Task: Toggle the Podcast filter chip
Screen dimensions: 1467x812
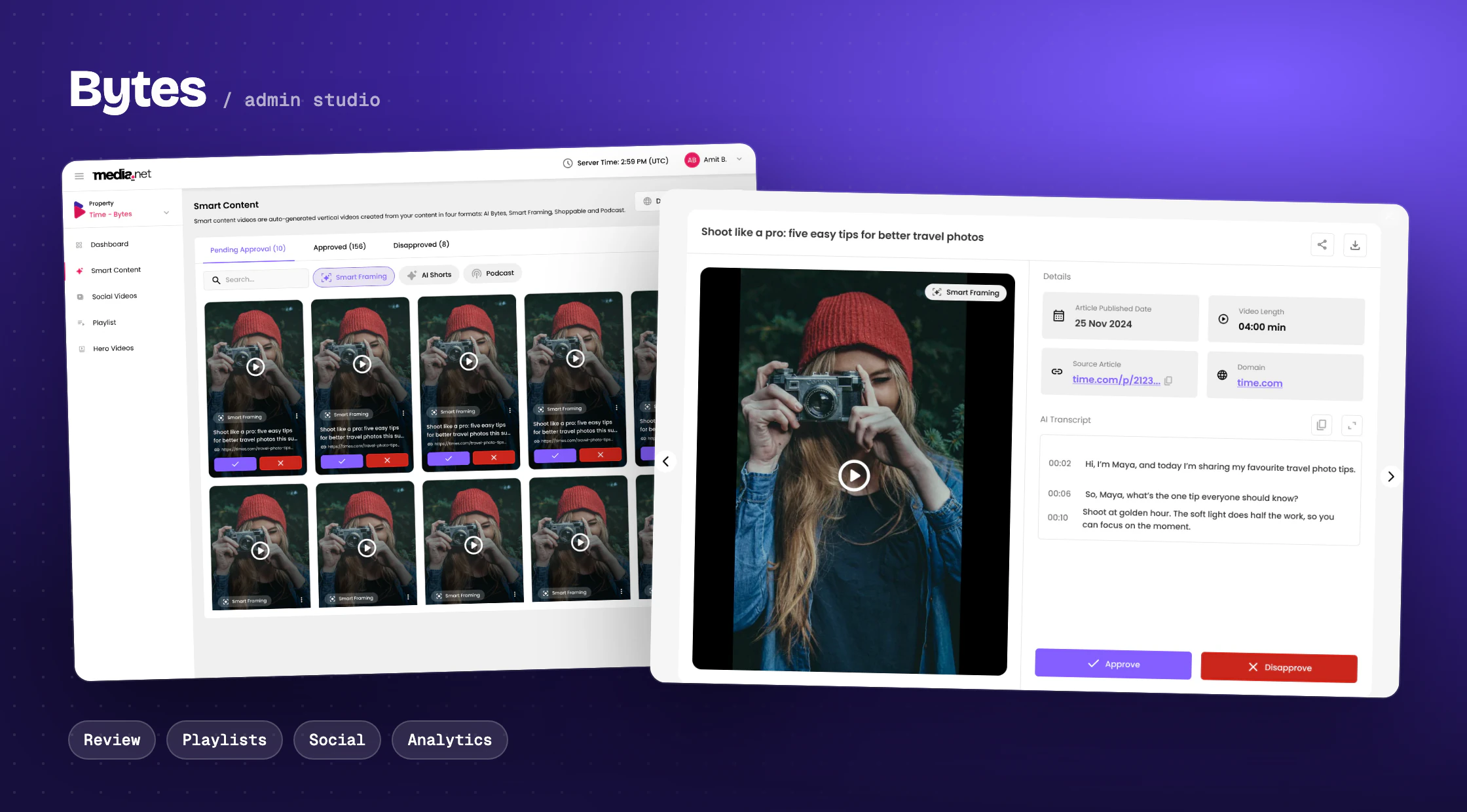Action: (492, 273)
